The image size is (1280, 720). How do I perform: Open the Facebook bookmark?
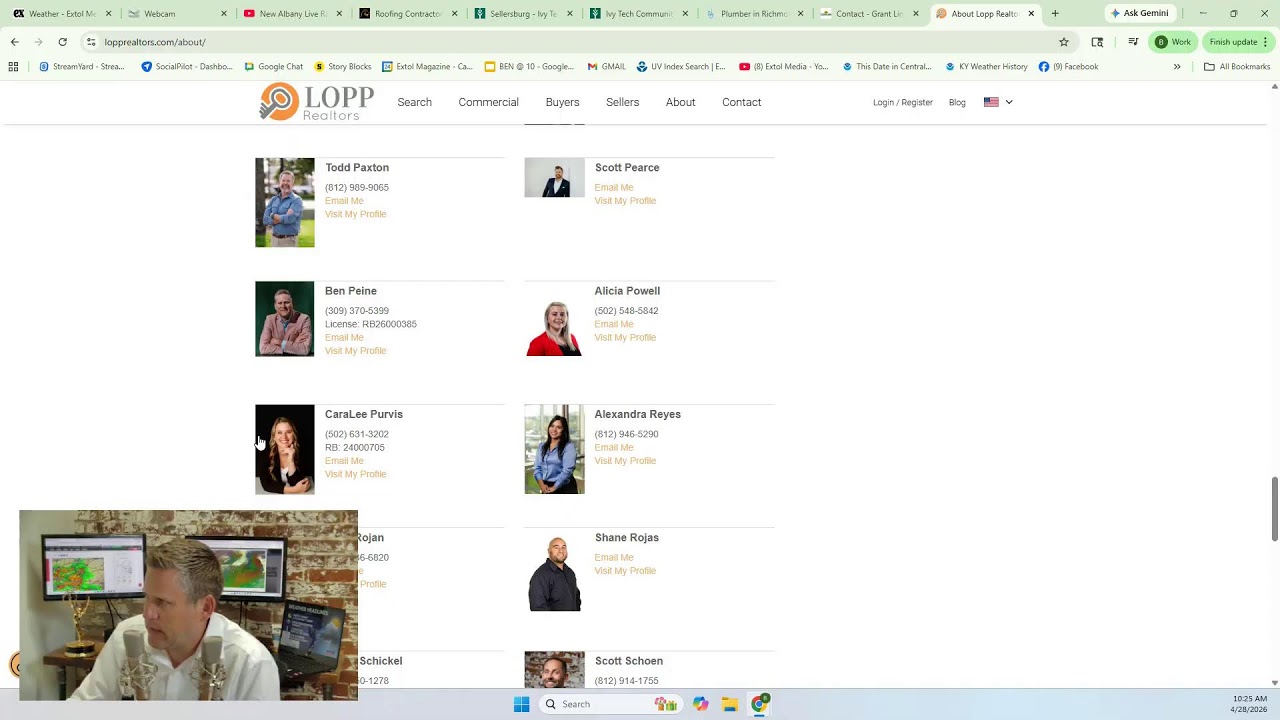pos(1068,67)
